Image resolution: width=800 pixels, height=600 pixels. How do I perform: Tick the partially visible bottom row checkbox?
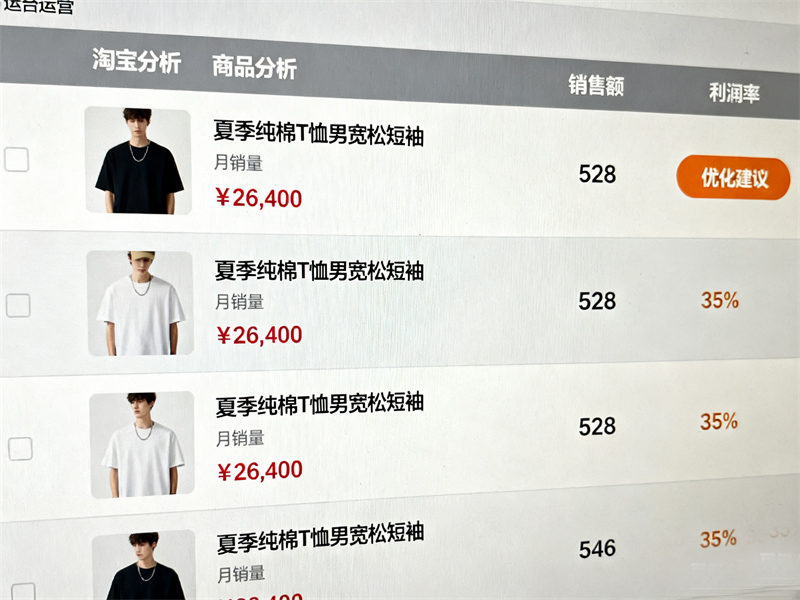pyautogui.click(x=23, y=591)
